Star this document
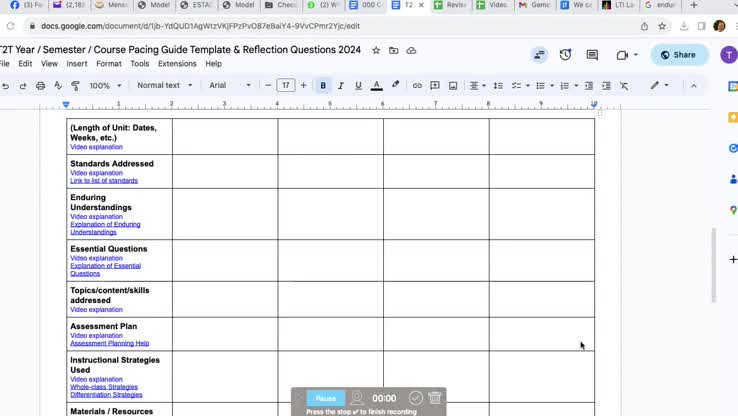 coord(376,50)
